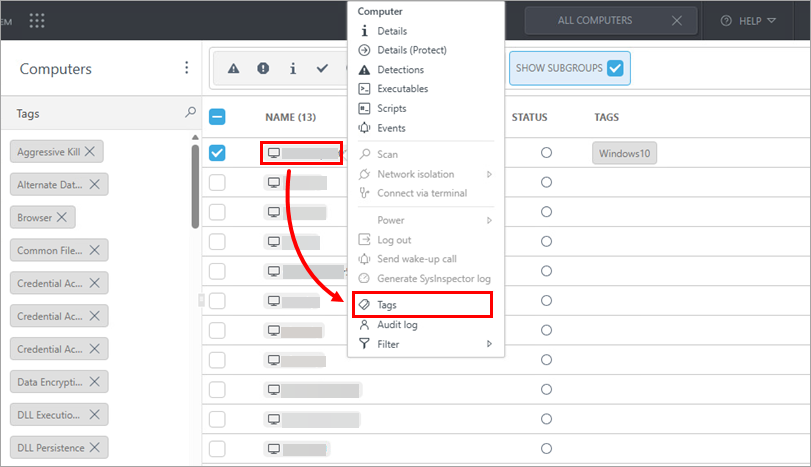Clear the All Computers selection
Image resolution: width=811 pixels, height=467 pixels.
(677, 20)
